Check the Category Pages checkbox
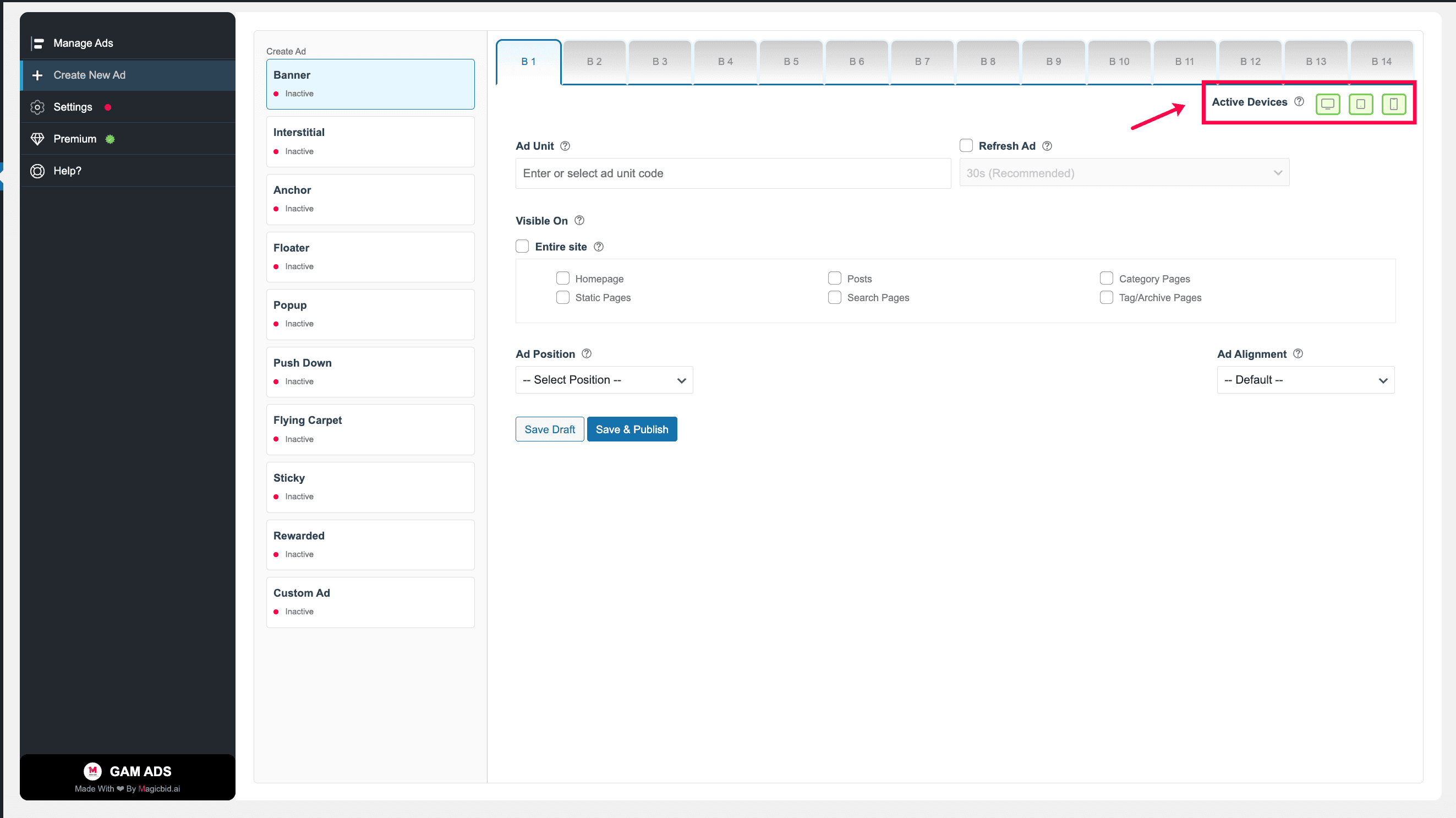Screen dimensions: 1456x818 point(1106,278)
